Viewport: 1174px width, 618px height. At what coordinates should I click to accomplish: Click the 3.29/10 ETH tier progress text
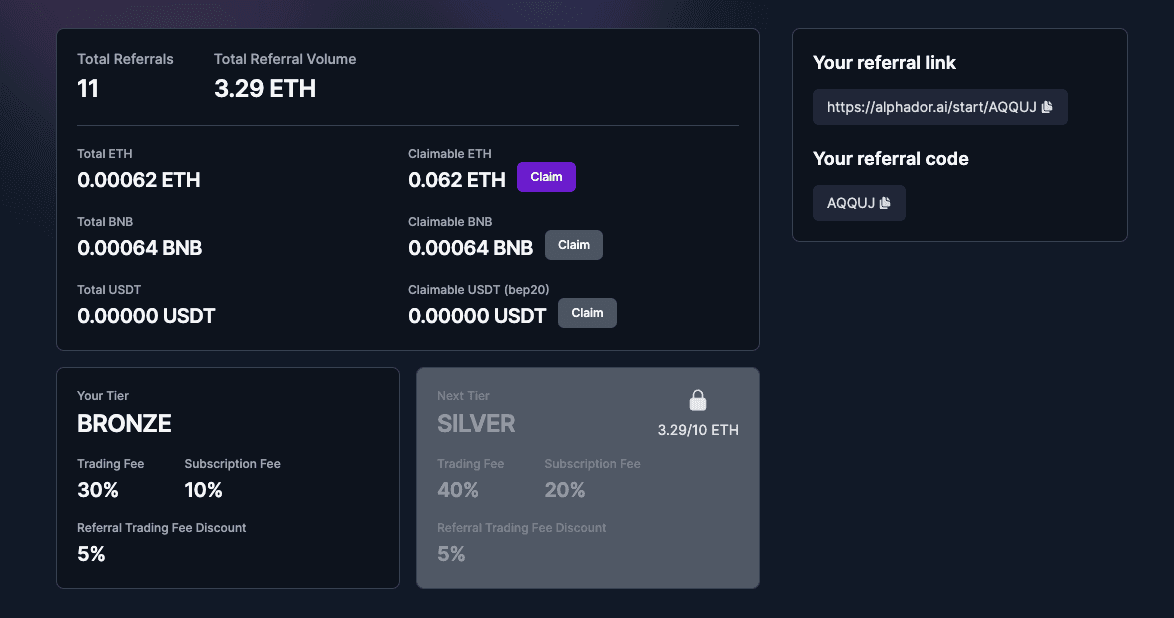pyautogui.click(x=698, y=430)
